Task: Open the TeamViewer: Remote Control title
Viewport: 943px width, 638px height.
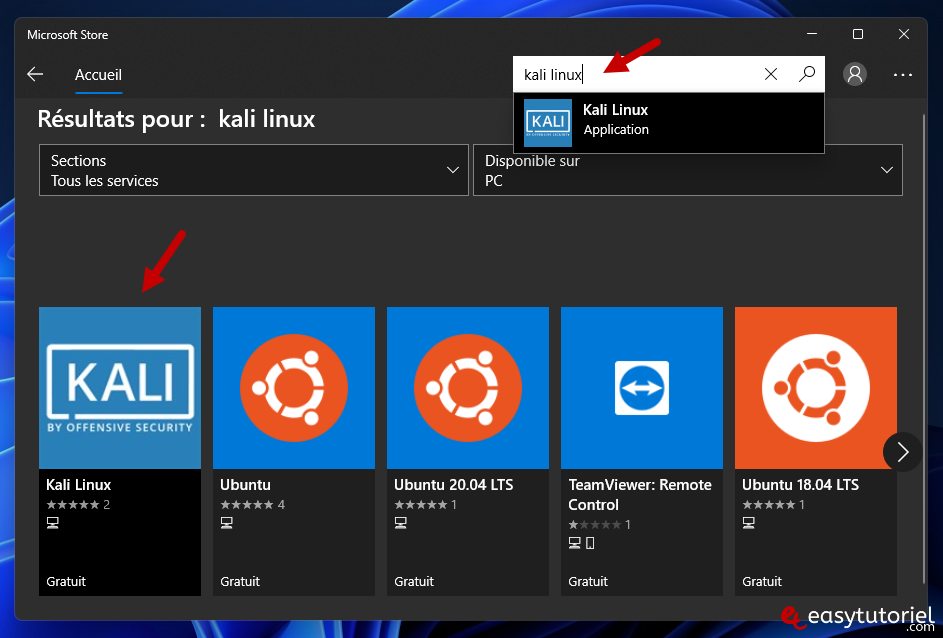Action: tap(640, 494)
